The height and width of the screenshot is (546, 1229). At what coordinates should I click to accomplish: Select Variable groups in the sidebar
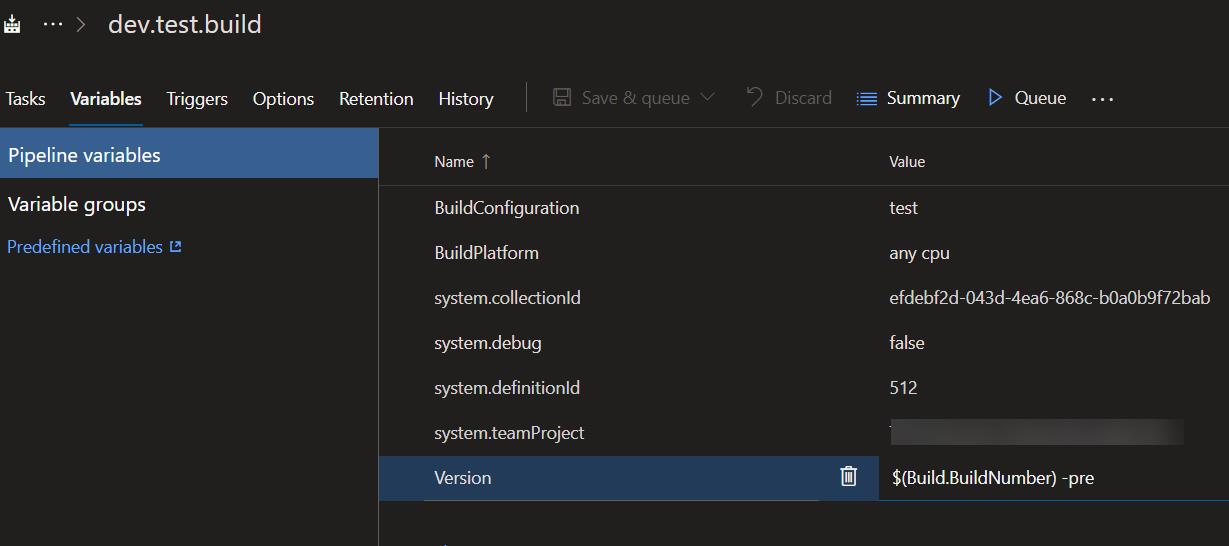pos(77,205)
